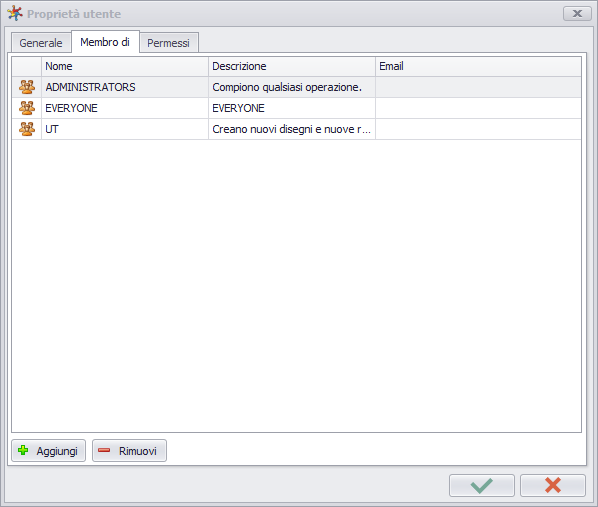Image resolution: width=598 pixels, height=507 pixels.
Task: Click the UT group icon
Action: click(x=27, y=129)
